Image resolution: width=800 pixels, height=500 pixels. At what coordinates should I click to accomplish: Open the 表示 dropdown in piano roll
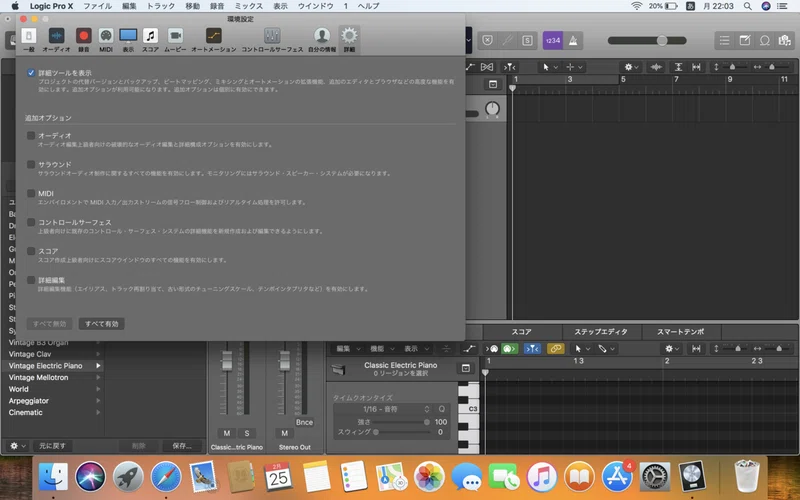[x=416, y=348]
